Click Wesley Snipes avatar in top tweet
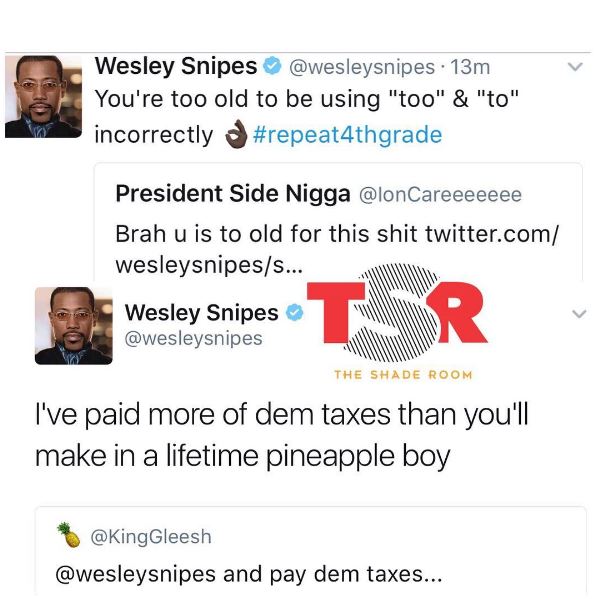This screenshot has height=599, width=607. (43, 96)
